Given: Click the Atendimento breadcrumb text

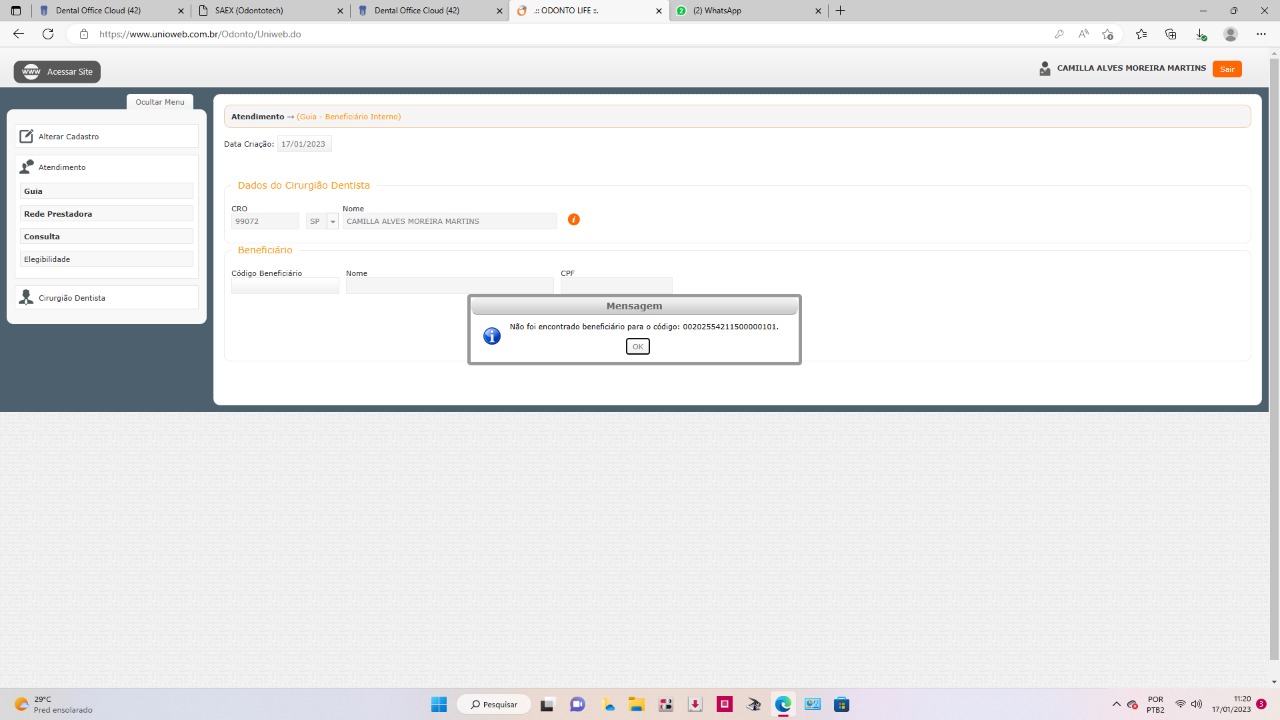Looking at the screenshot, I should pyautogui.click(x=257, y=117).
